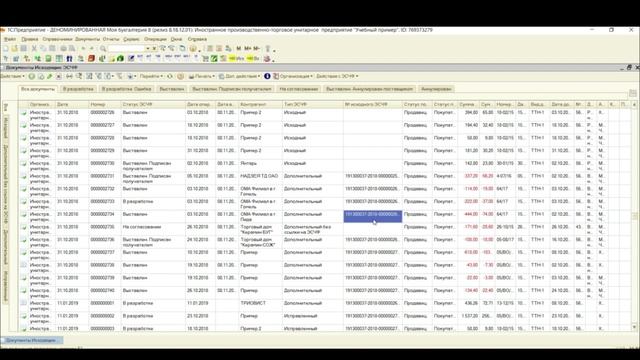
Task: Click inside the toolbar search field
Action: coord(127,49)
